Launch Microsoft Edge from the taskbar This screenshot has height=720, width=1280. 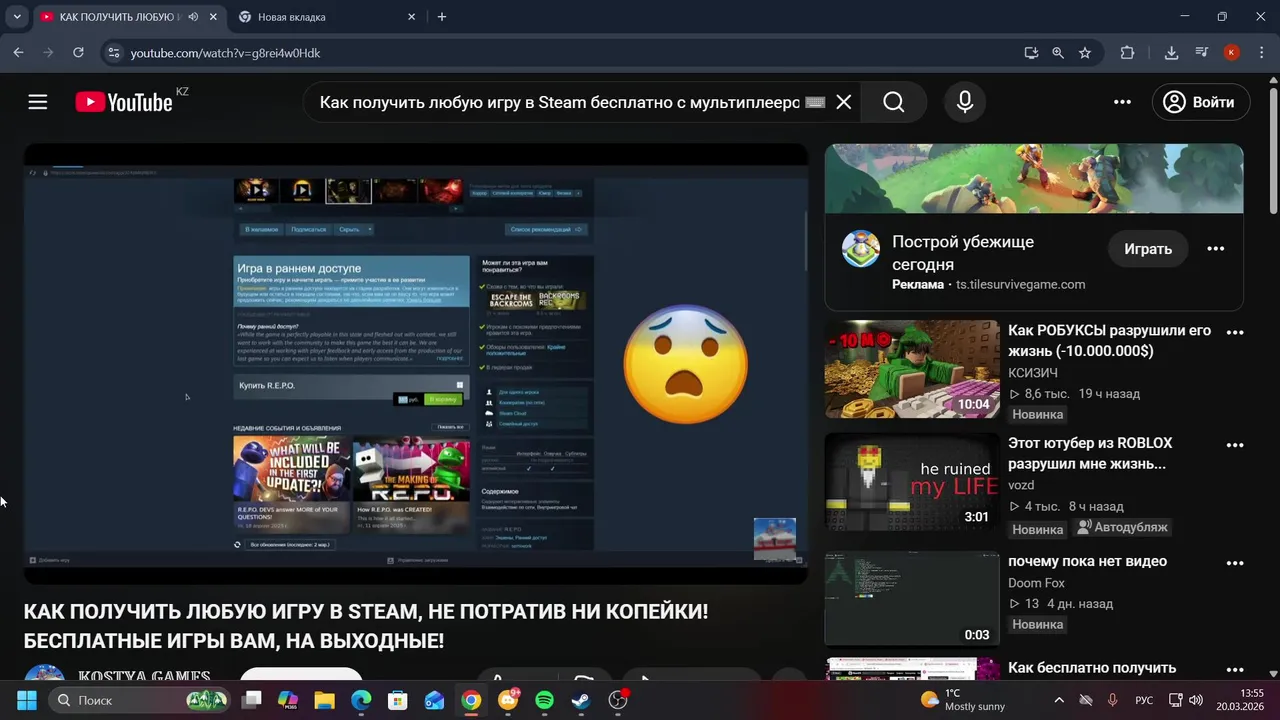click(361, 700)
